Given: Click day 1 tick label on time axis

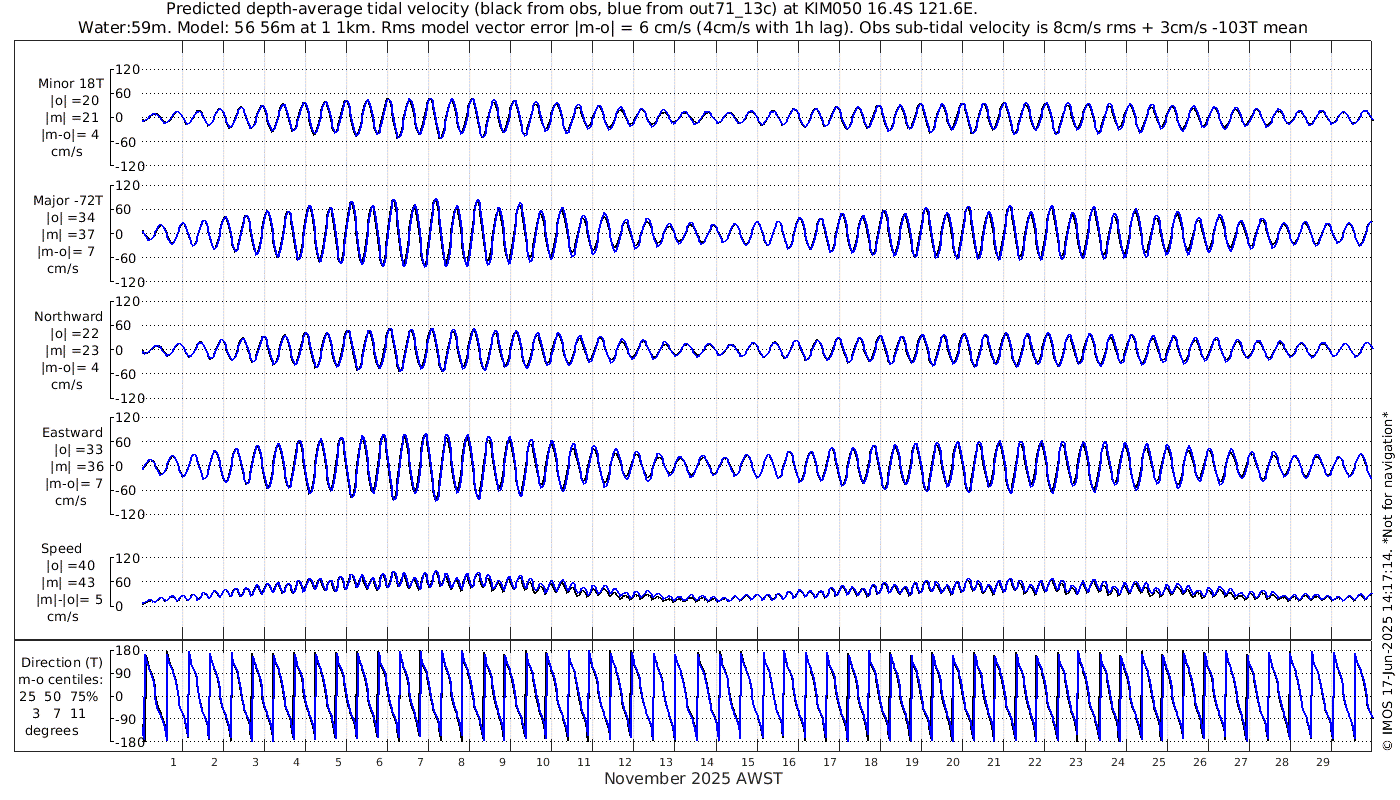Looking at the screenshot, I should [x=173, y=762].
